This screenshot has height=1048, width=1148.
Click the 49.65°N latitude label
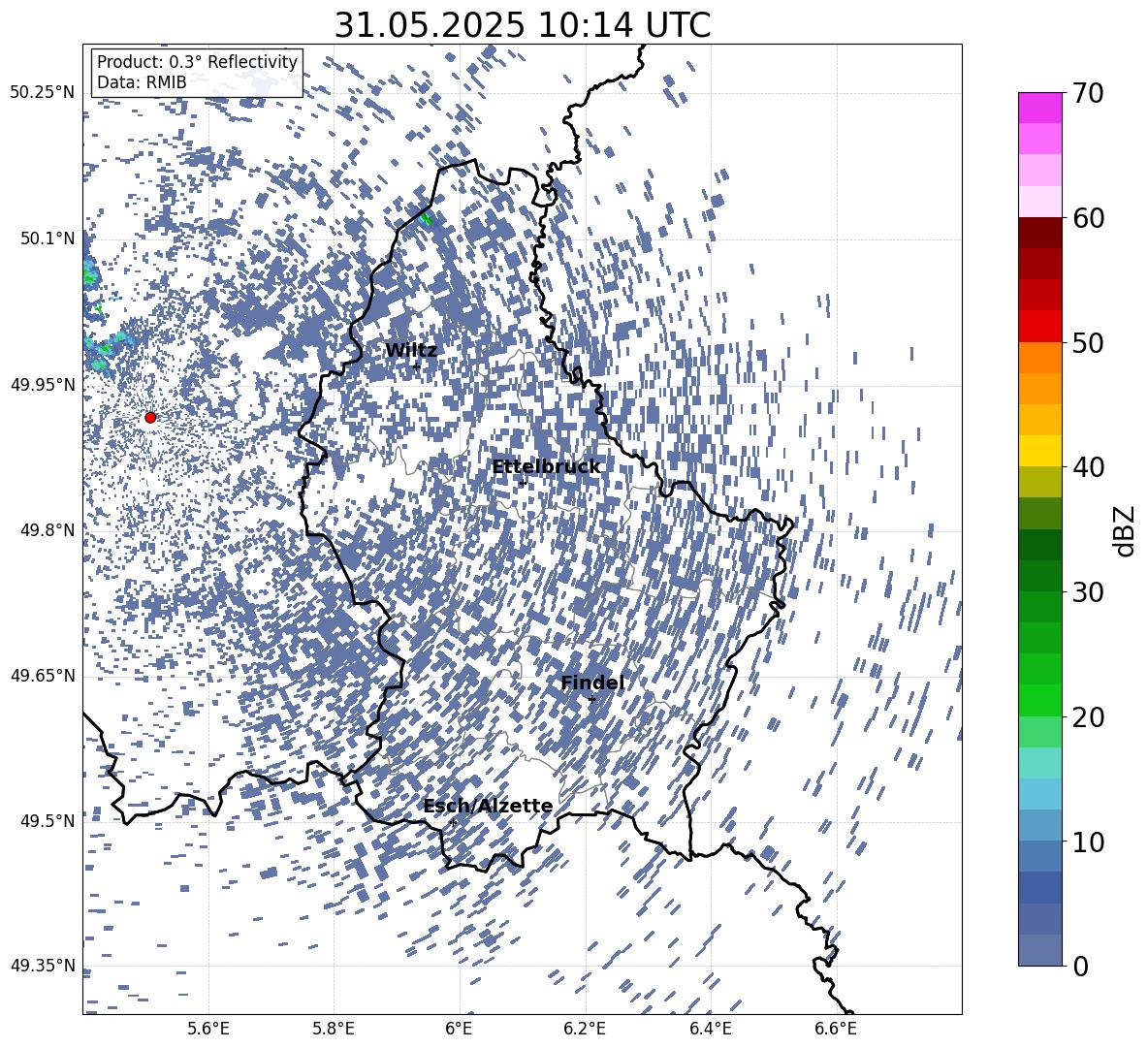tap(43, 675)
